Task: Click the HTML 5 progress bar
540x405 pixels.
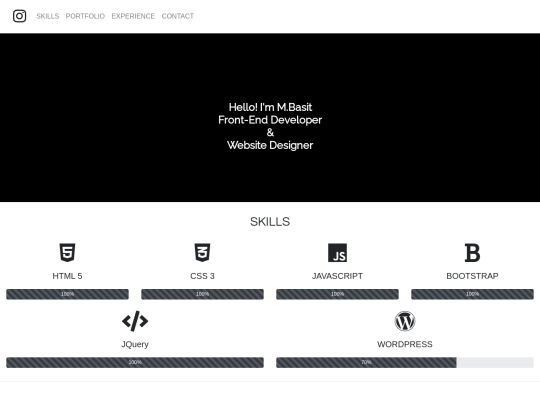Action: point(68,294)
